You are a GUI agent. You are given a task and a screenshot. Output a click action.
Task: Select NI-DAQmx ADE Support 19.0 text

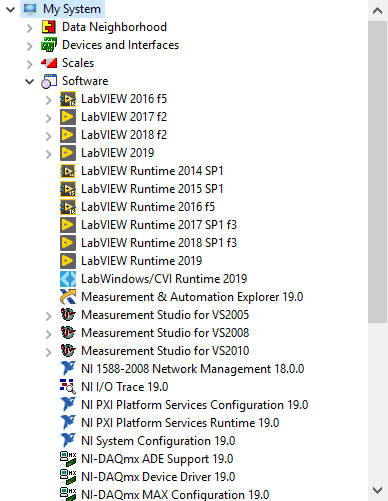point(157,459)
